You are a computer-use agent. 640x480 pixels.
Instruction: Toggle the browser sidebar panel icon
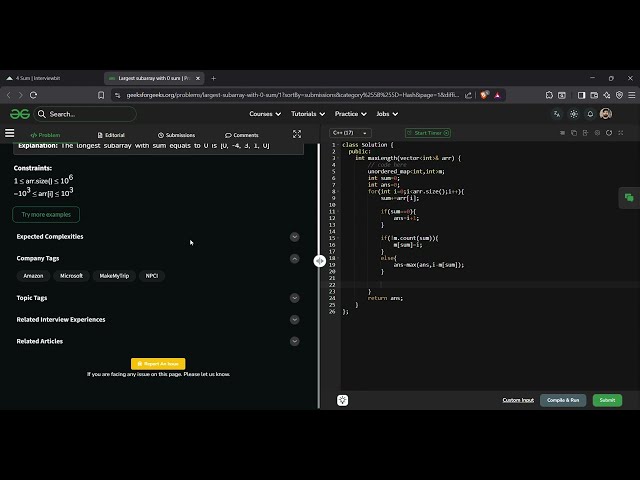point(582,95)
